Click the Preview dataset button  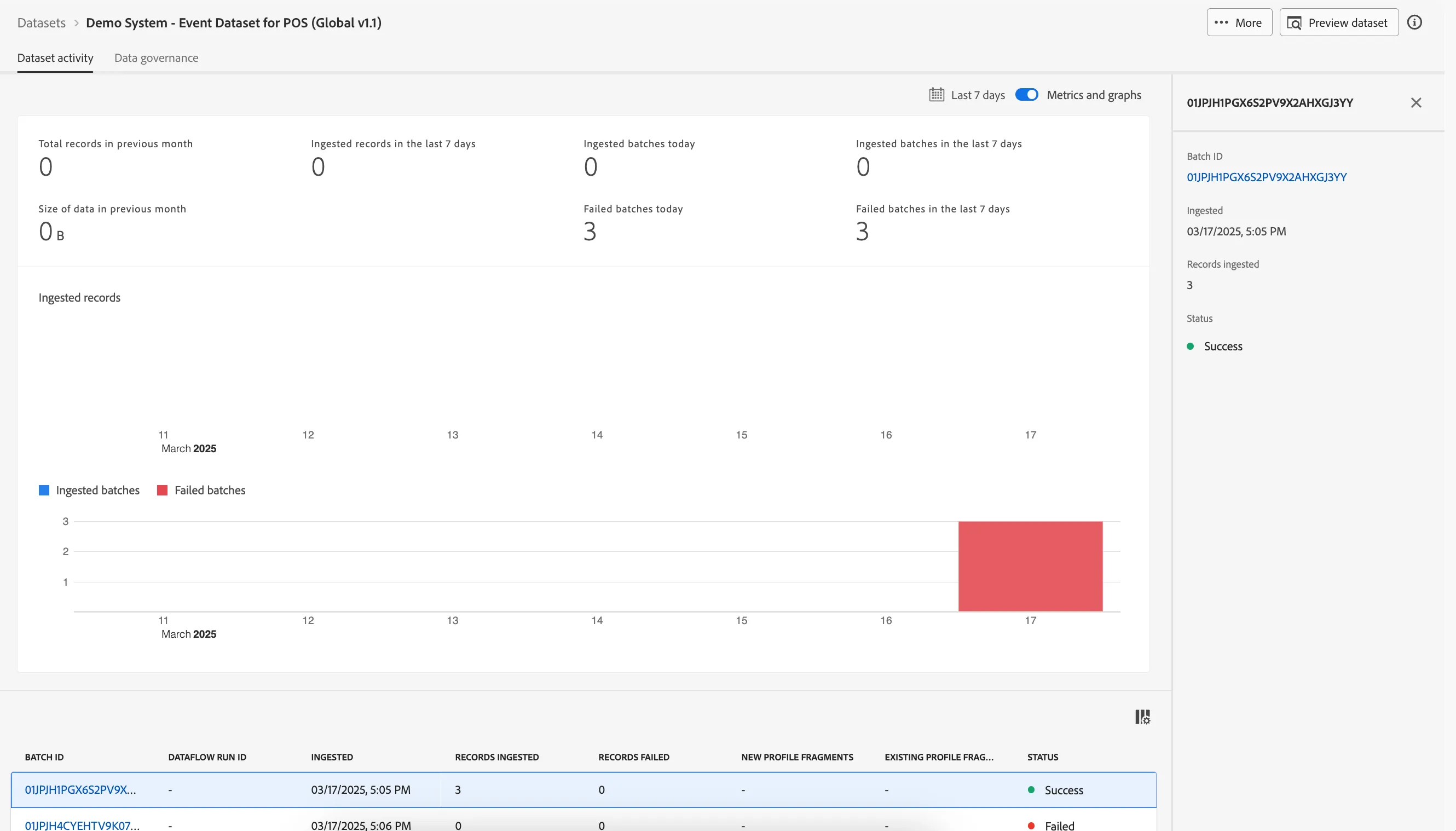click(1338, 22)
